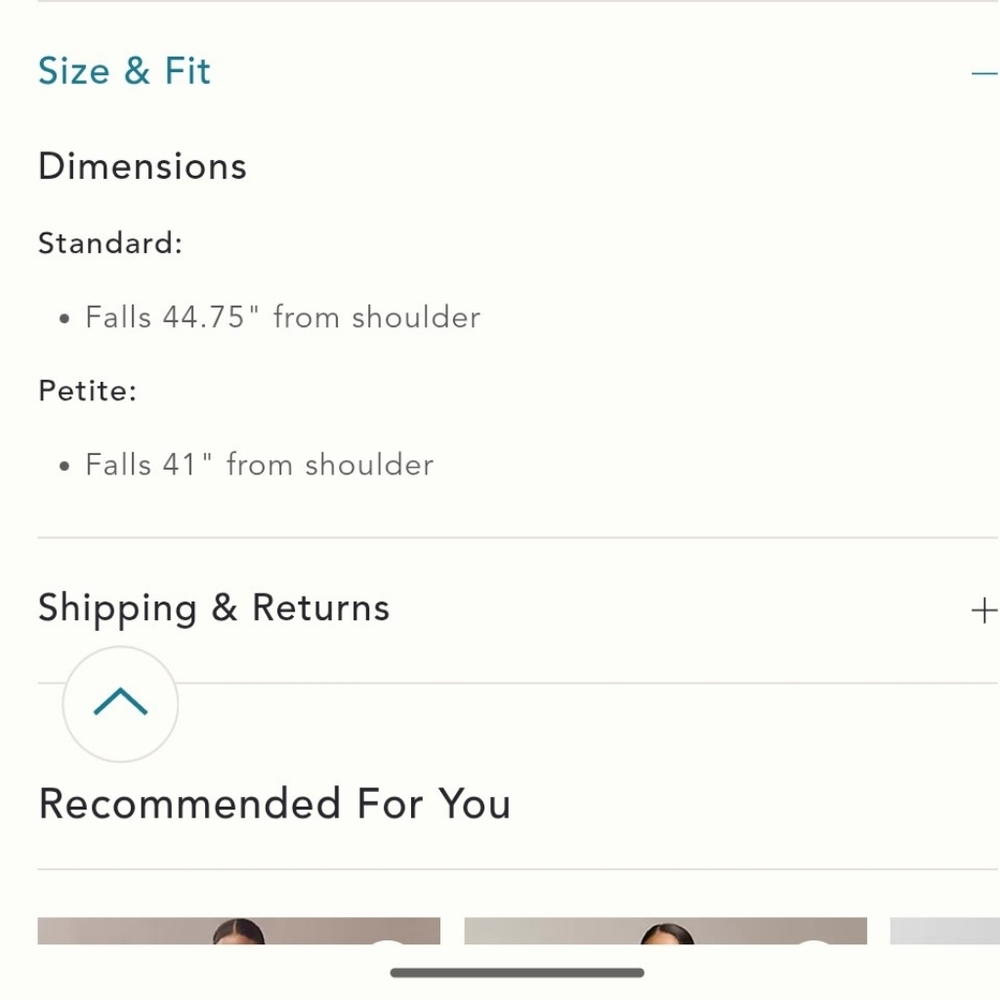Tap the favorite circle on the second recommended product
Image resolution: width=1000 pixels, height=1000 pixels.
[x=814, y=940]
